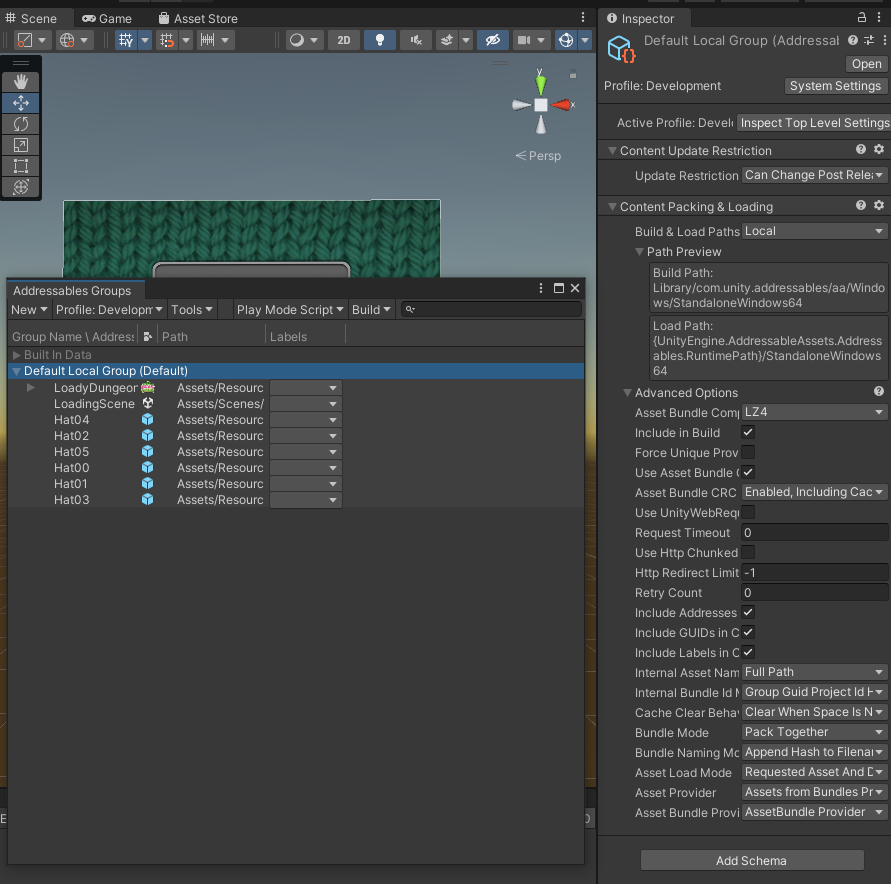The width and height of the screenshot is (891, 884).
Task: Toggle grid snapping icon
Action: tap(167, 40)
